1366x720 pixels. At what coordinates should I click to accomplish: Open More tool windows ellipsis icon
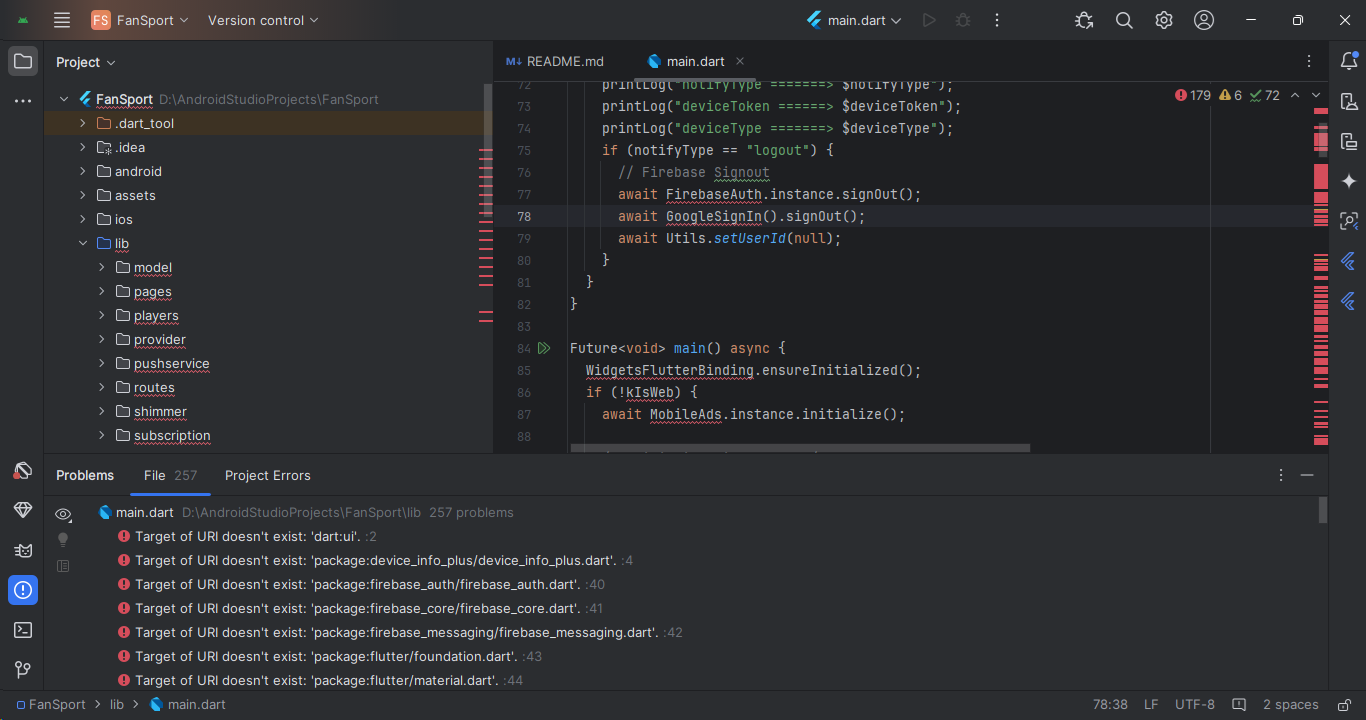click(x=22, y=101)
